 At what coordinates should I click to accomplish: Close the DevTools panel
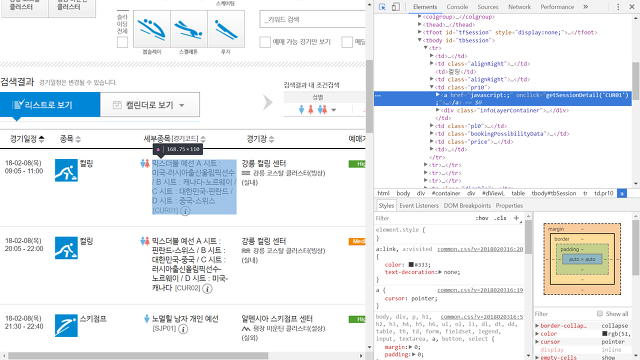tap(631, 7)
